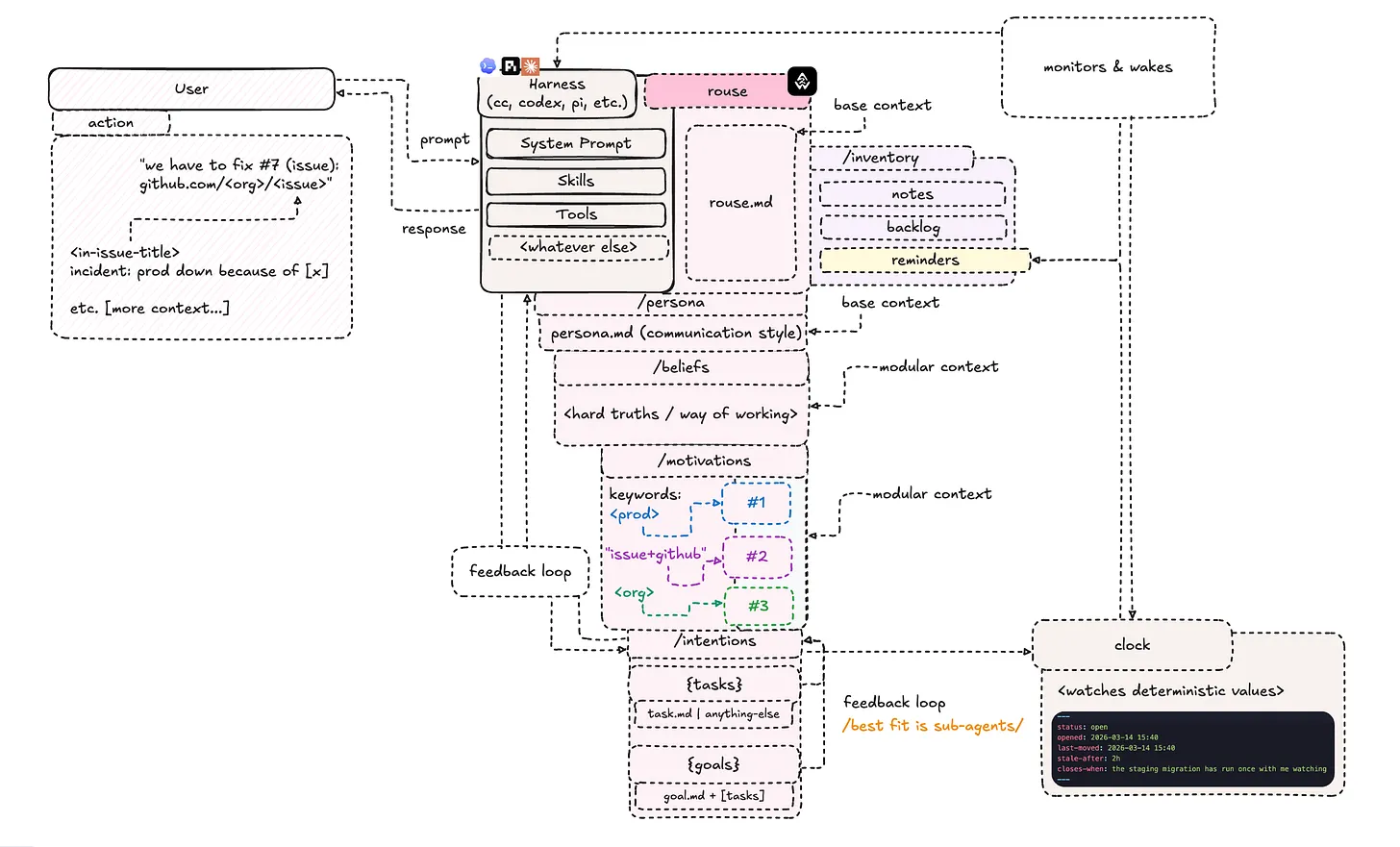
Task: Click the /beliefs folder header
Action: [681, 367]
